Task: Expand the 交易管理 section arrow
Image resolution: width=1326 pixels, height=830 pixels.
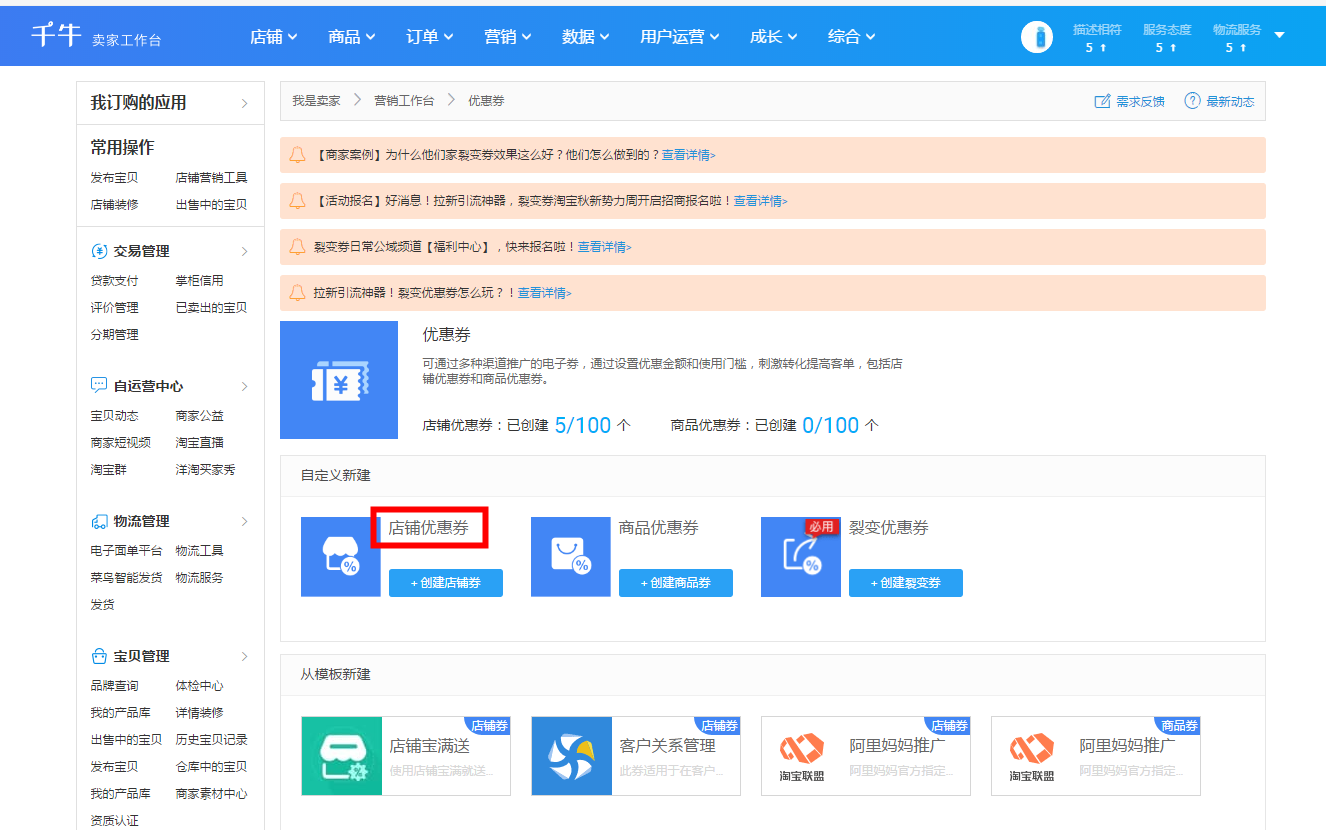Action: pyautogui.click(x=244, y=251)
